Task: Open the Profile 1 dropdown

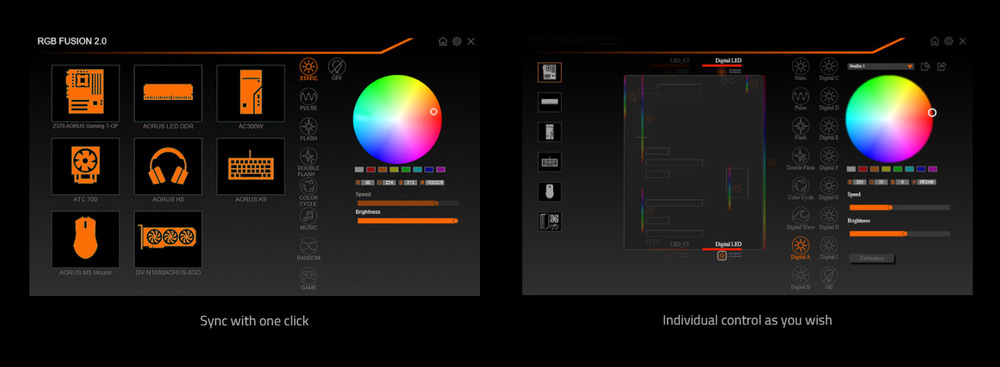Action: (x=881, y=66)
